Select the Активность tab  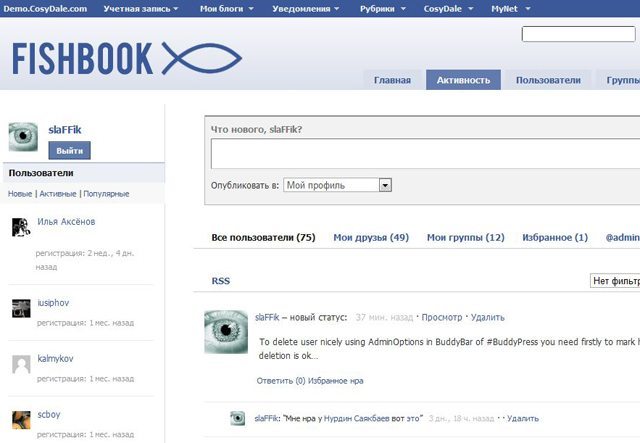tap(463, 80)
